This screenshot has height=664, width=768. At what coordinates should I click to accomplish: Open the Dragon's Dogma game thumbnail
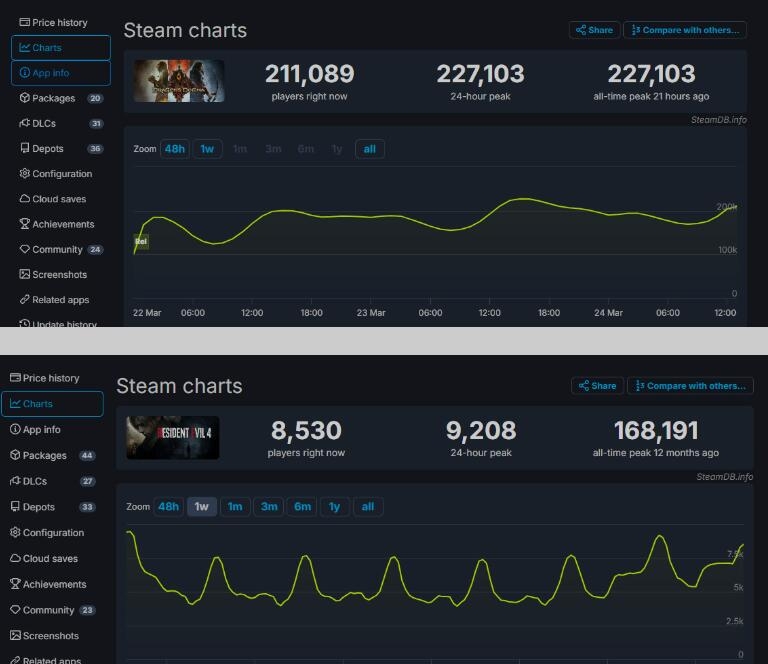pos(179,81)
